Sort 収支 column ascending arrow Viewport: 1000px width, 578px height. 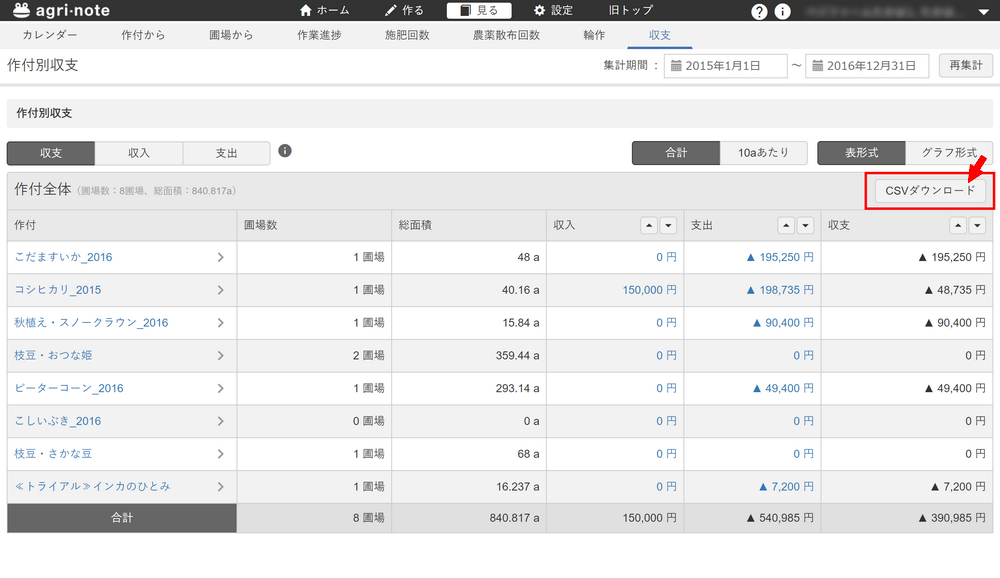(x=958, y=225)
